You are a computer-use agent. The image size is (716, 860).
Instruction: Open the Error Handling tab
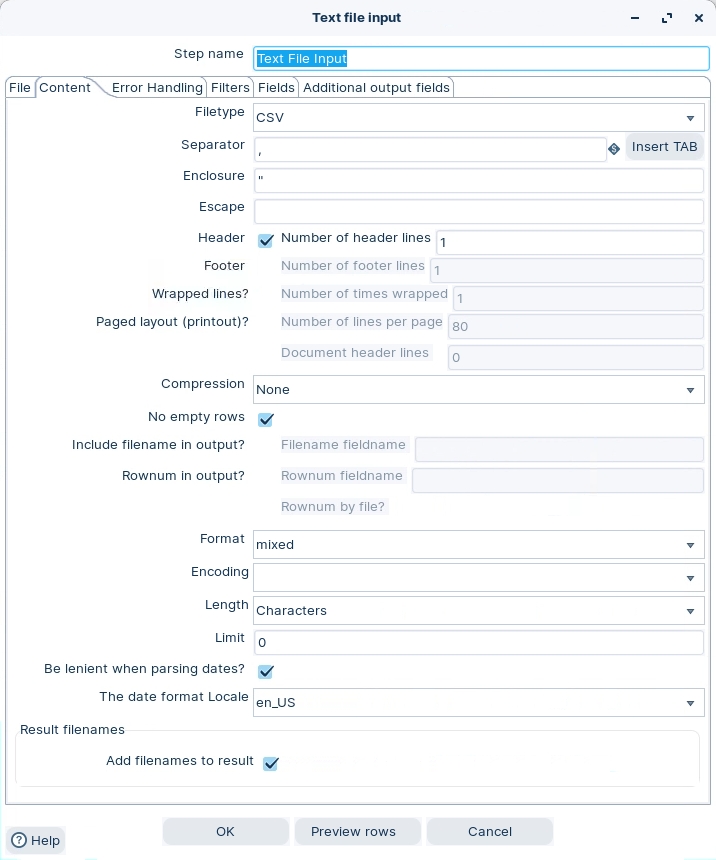point(157,88)
